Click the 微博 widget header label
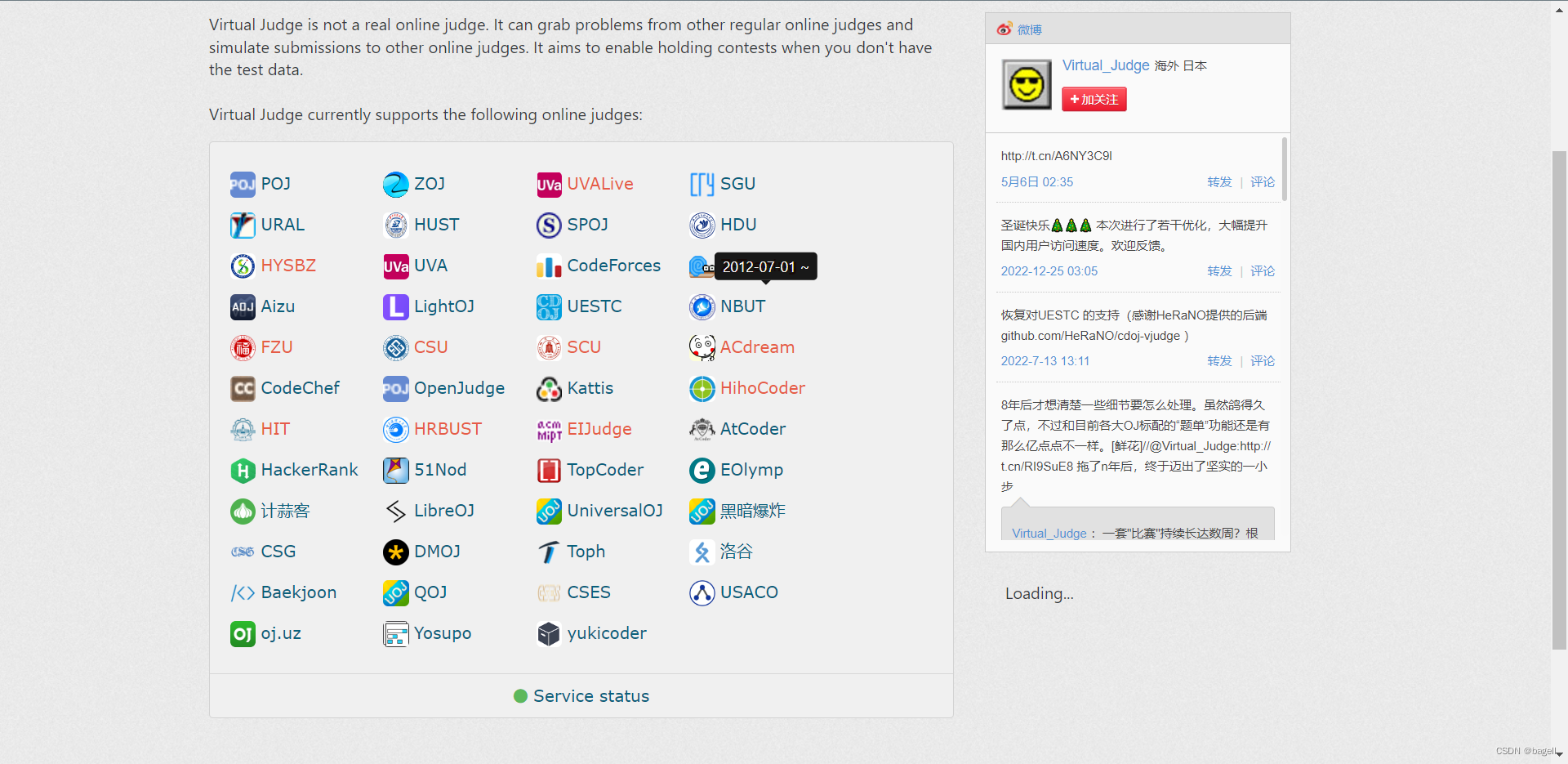Image resolution: width=1568 pixels, height=764 pixels. (1030, 29)
